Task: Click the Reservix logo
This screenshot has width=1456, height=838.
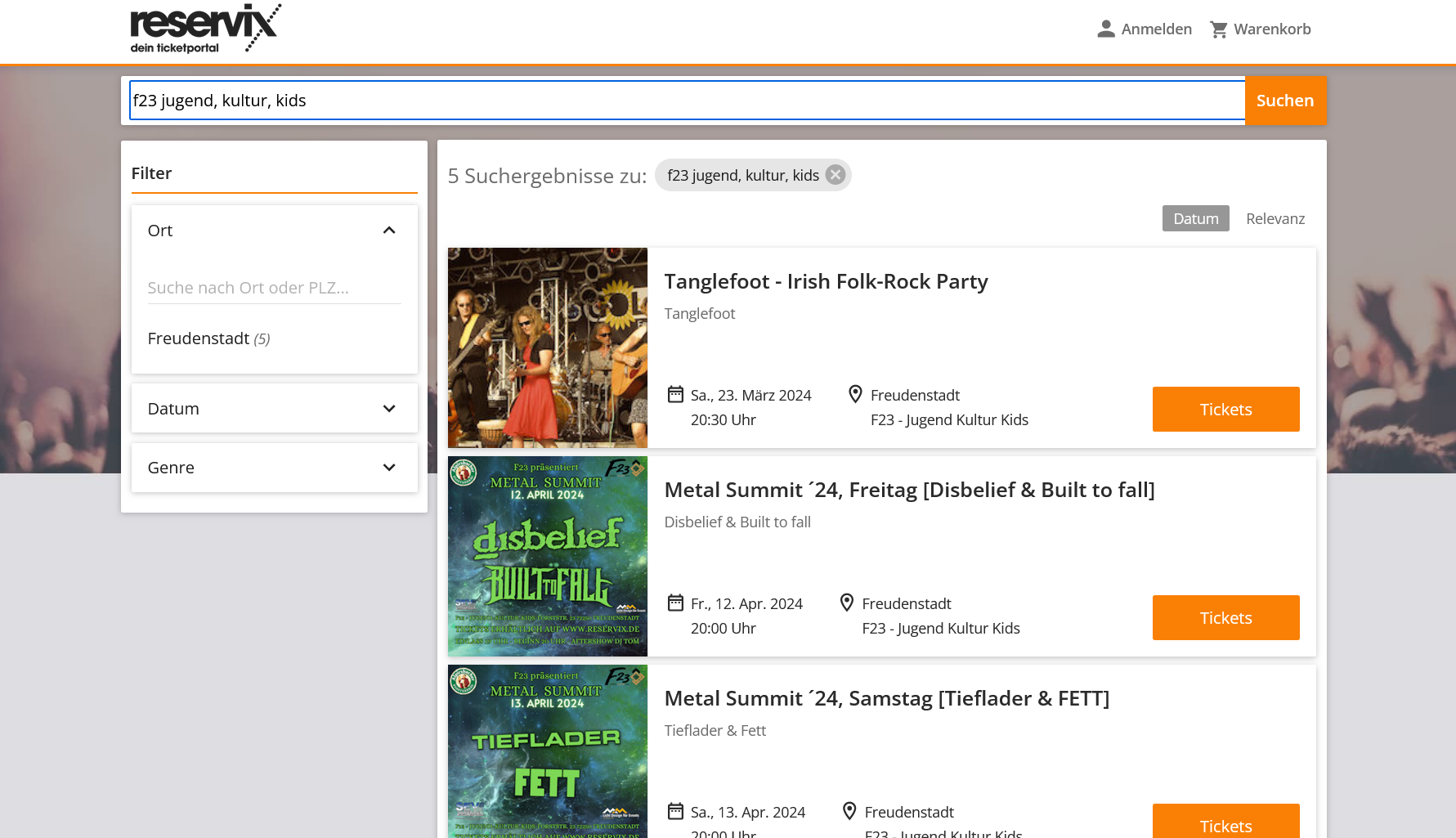Action: click(205, 29)
